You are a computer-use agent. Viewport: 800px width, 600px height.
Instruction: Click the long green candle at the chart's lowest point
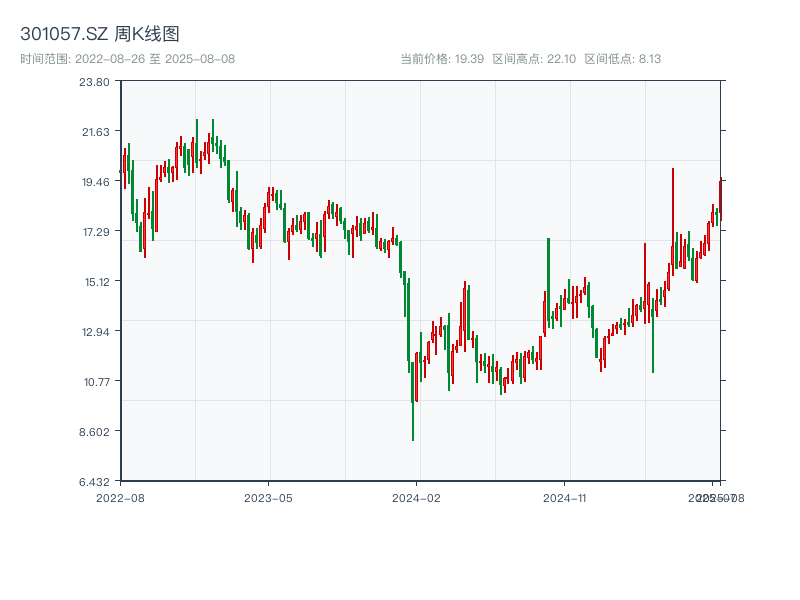coord(413,400)
